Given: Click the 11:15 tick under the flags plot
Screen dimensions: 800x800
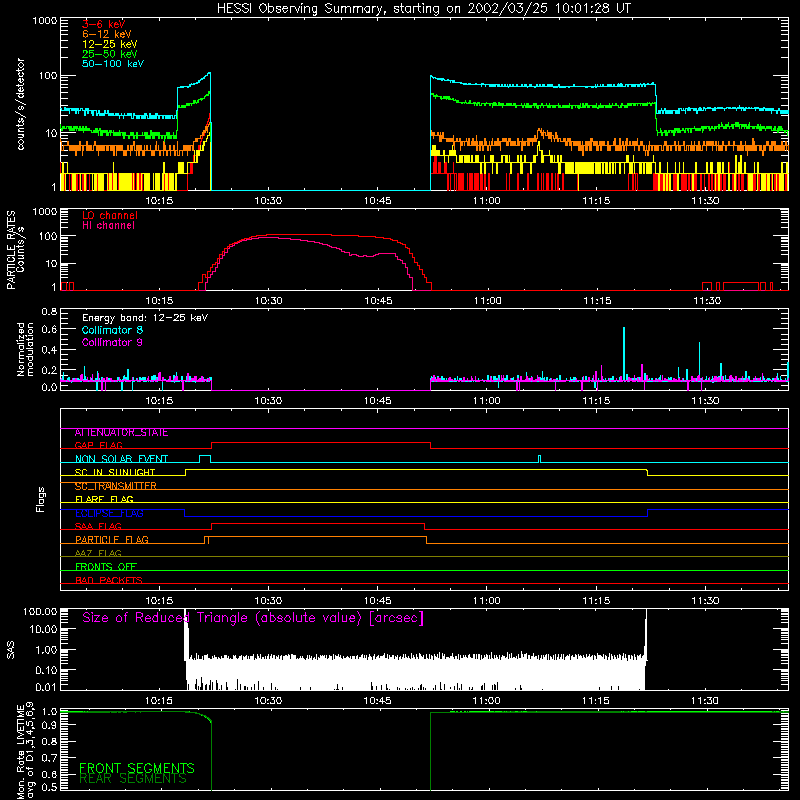Looking at the screenshot, I should coord(596,601).
